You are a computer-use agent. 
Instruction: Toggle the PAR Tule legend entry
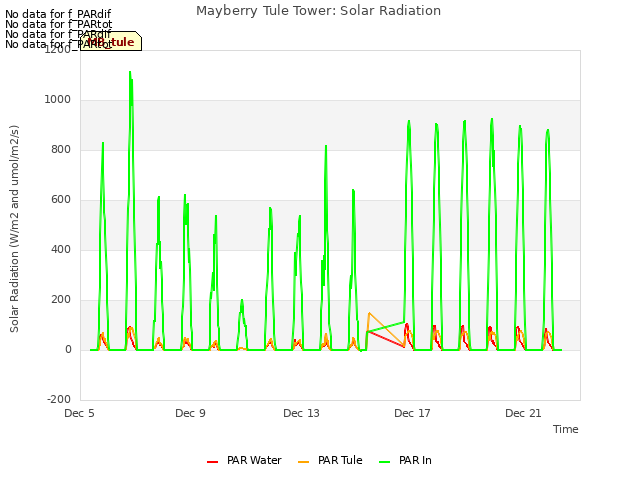[330, 460]
